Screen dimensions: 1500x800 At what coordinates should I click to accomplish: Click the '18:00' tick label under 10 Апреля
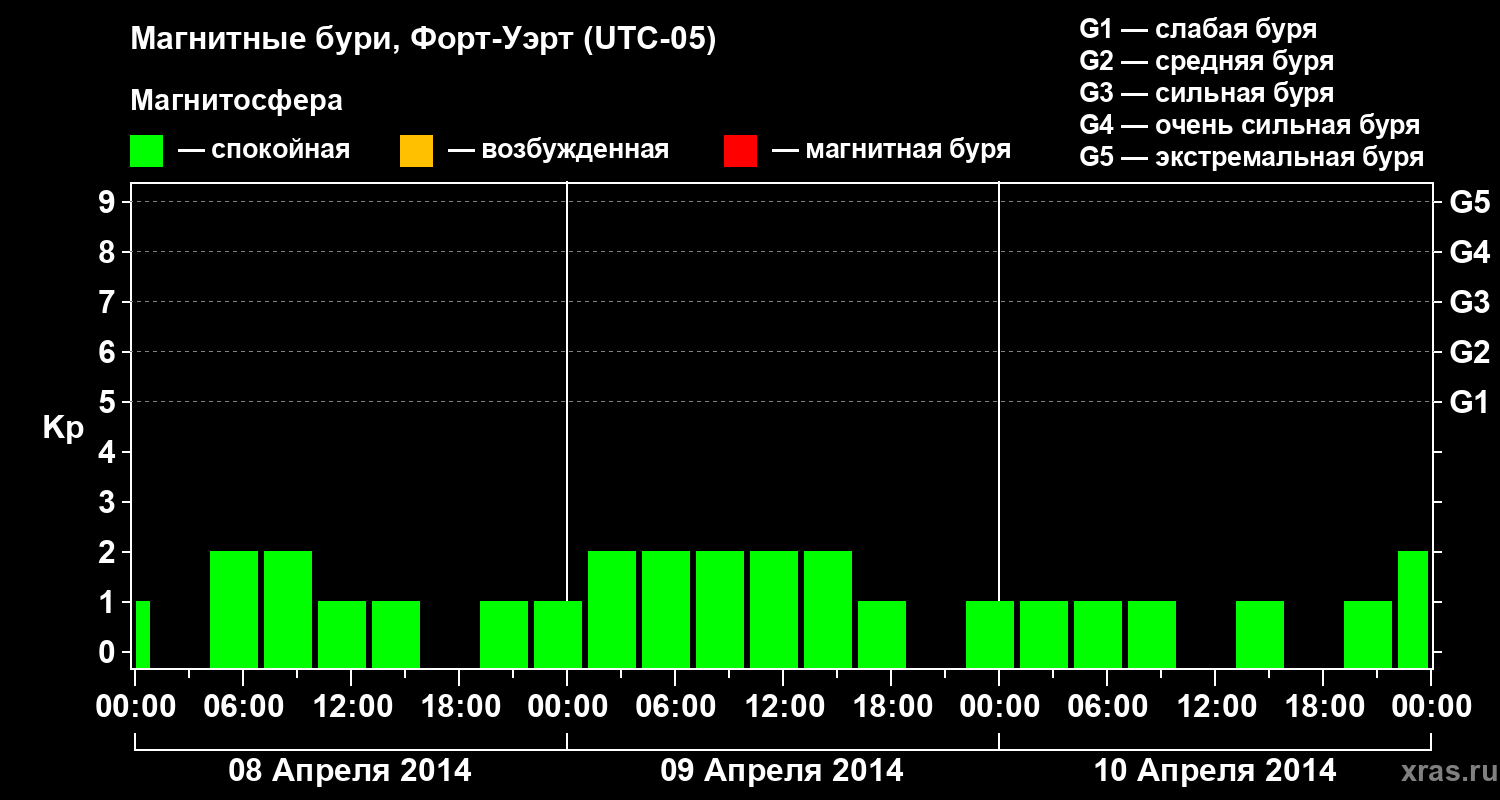[x=1323, y=706]
